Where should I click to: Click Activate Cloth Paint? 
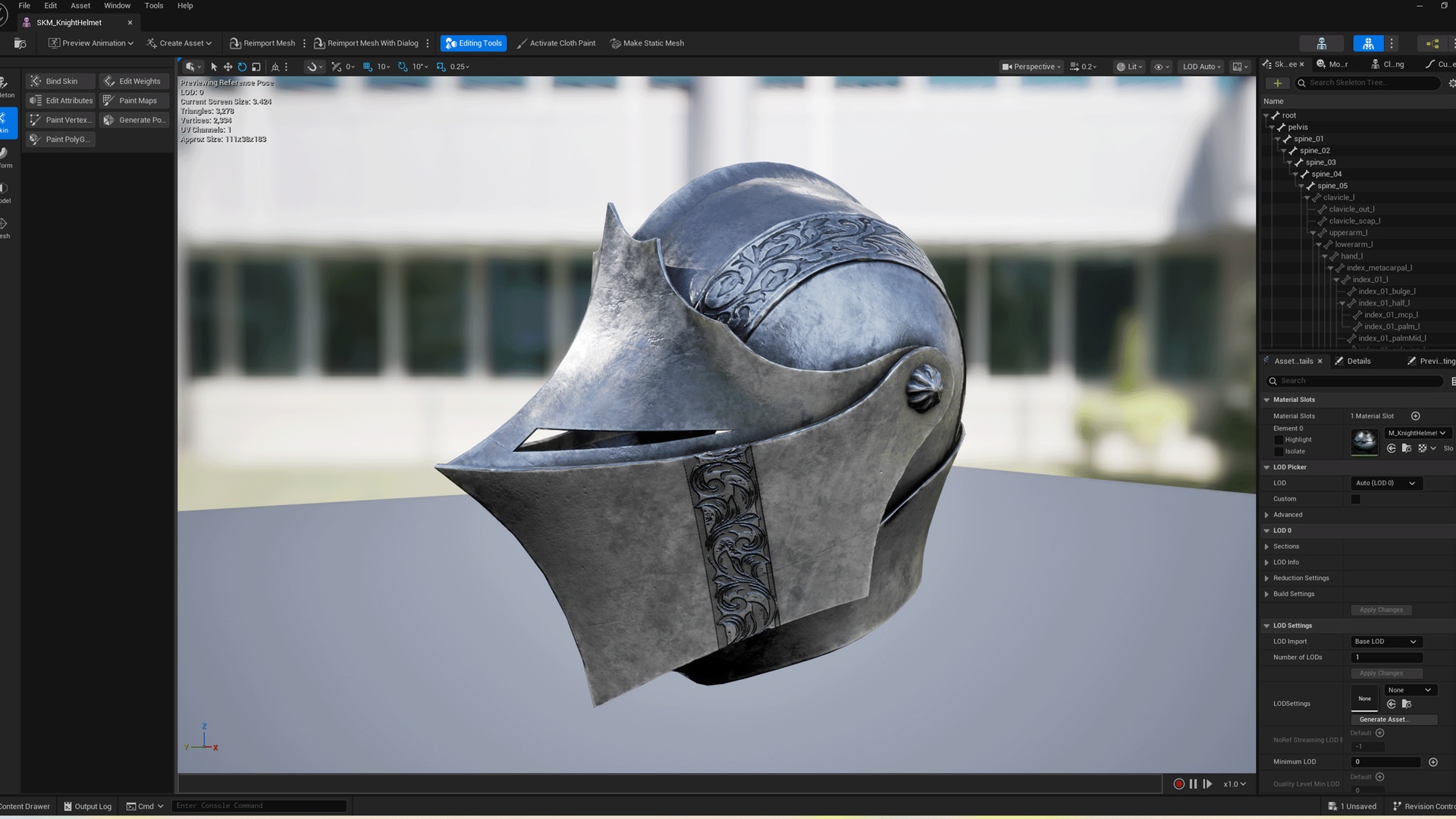coord(556,43)
